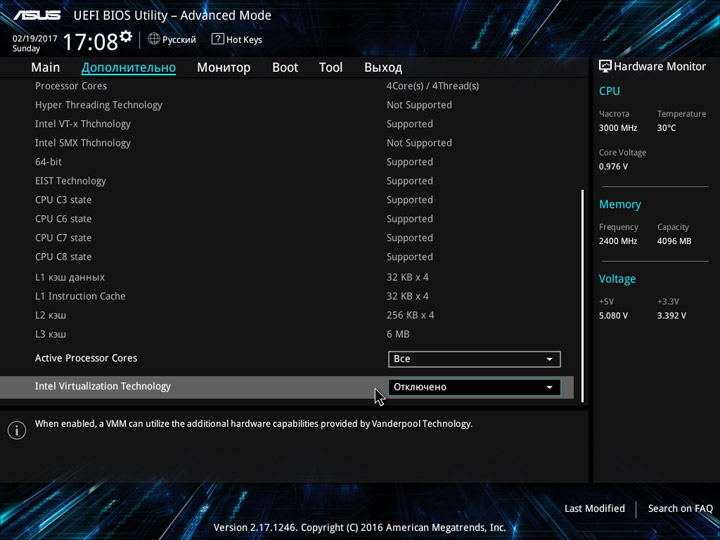The height and width of the screenshot is (540, 720).
Task: Click the 256 KB x 4 value
Action: click(x=410, y=315)
